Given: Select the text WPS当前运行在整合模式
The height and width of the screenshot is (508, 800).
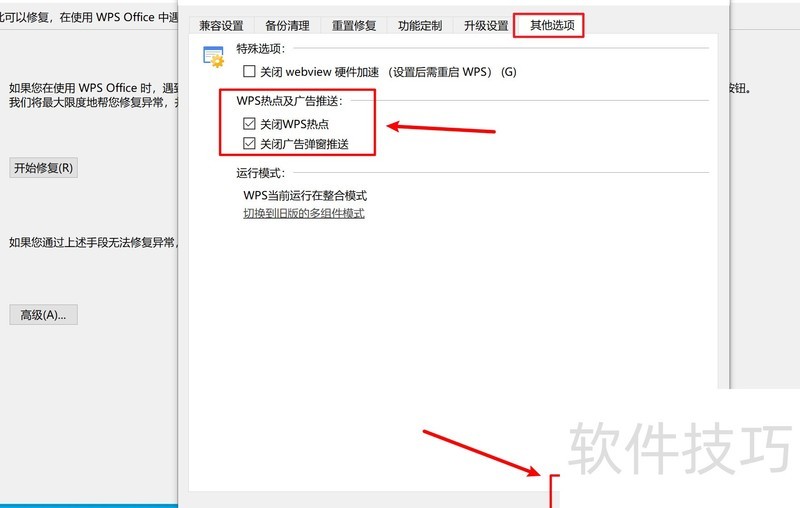Looking at the screenshot, I should pyautogui.click(x=305, y=195).
